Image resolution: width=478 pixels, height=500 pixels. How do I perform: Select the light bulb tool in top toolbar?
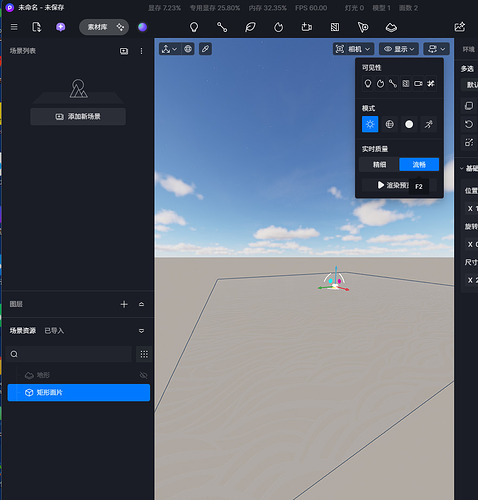click(194, 27)
